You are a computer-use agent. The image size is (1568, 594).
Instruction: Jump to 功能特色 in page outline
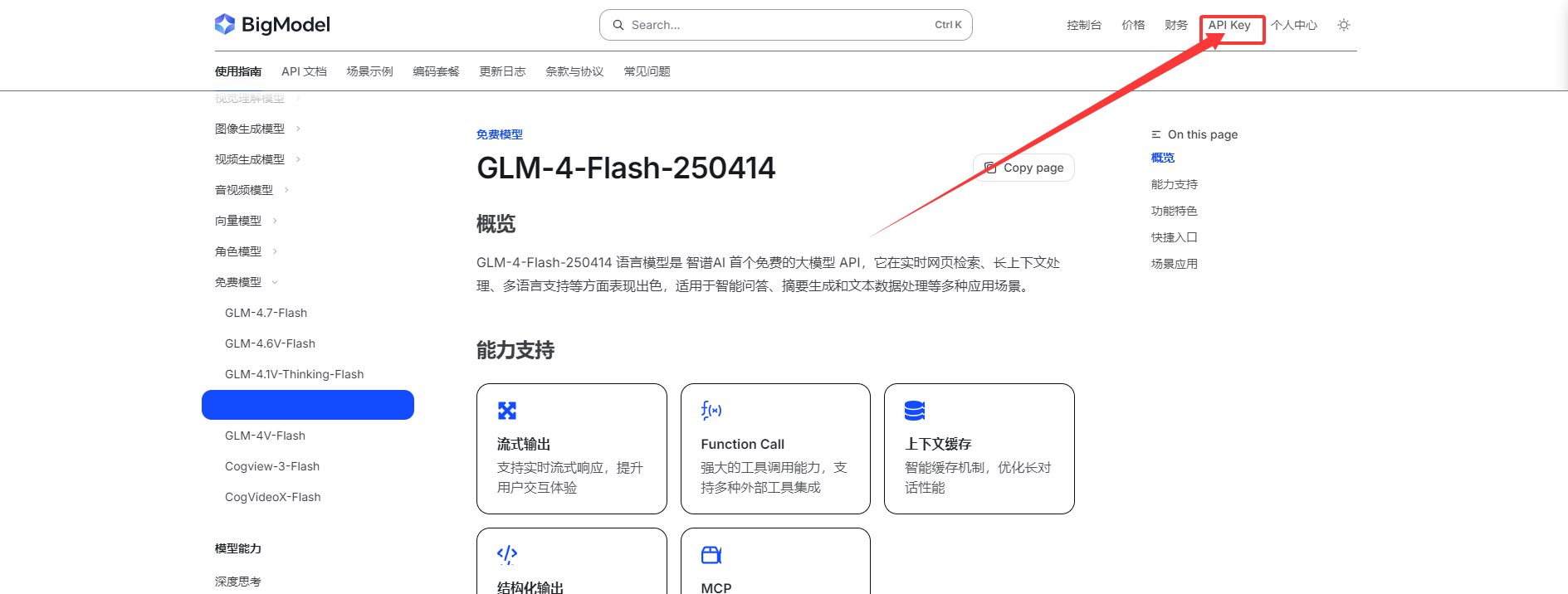point(1175,211)
